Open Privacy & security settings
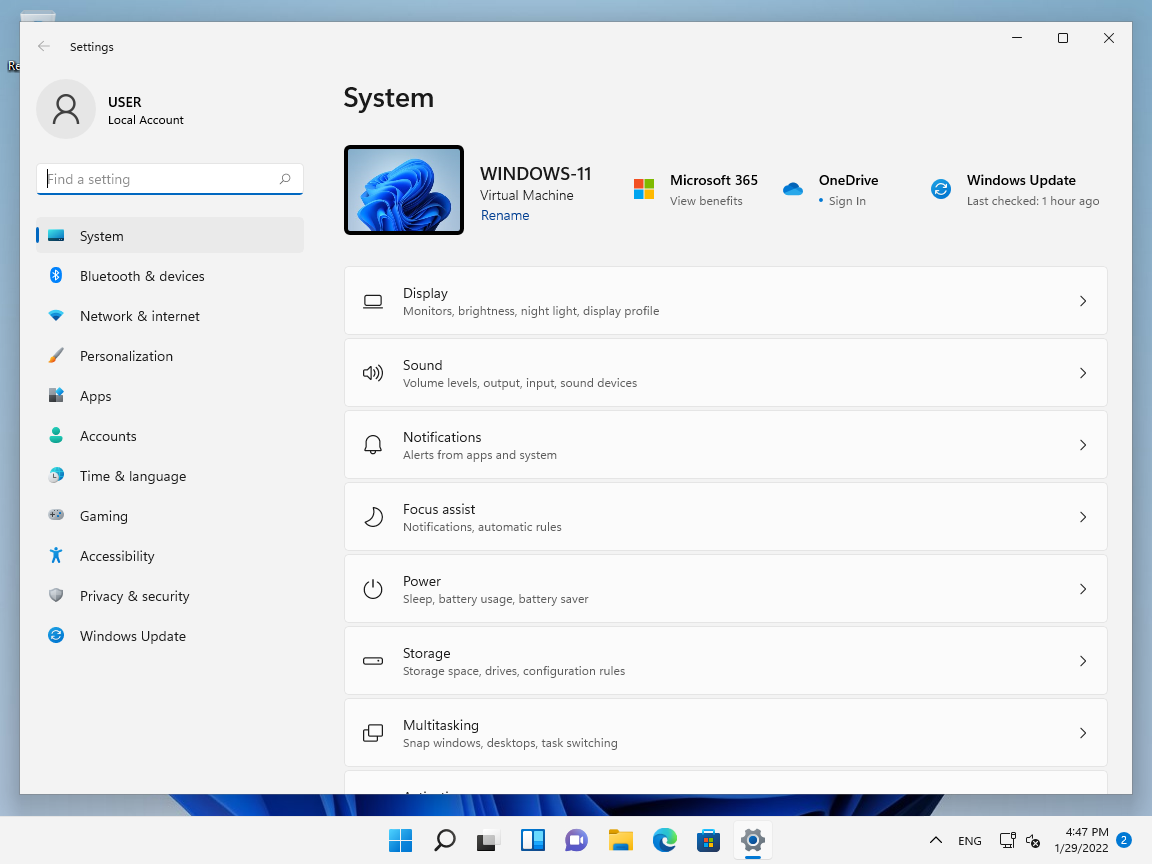 170,597
